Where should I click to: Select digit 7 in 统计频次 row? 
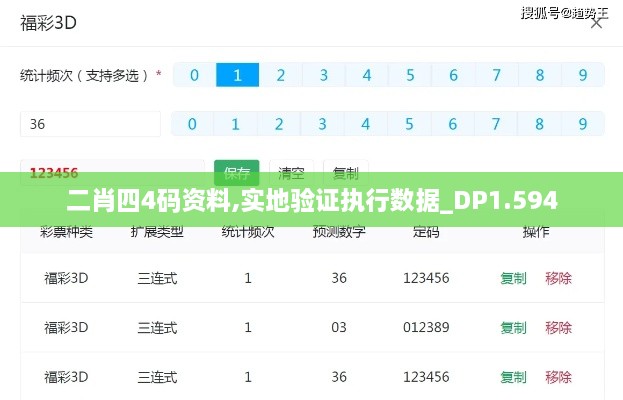[x=496, y=75]
